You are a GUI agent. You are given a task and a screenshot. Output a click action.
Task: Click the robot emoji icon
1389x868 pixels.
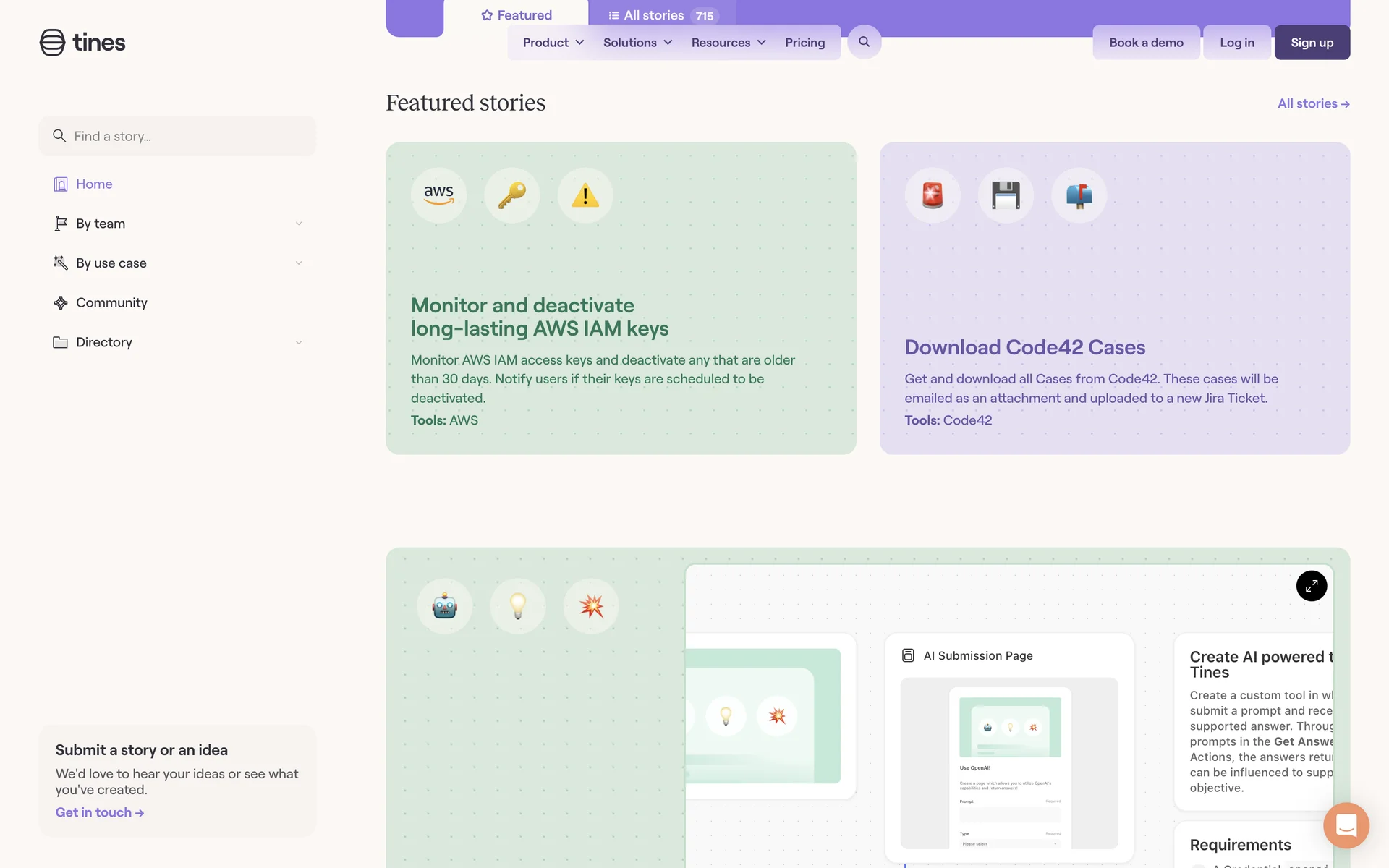click(444, 606)
